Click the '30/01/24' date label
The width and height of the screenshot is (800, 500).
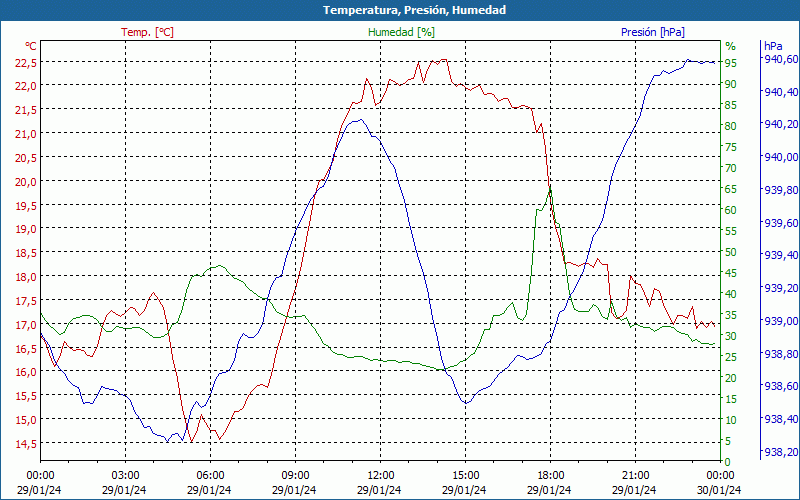719,490
